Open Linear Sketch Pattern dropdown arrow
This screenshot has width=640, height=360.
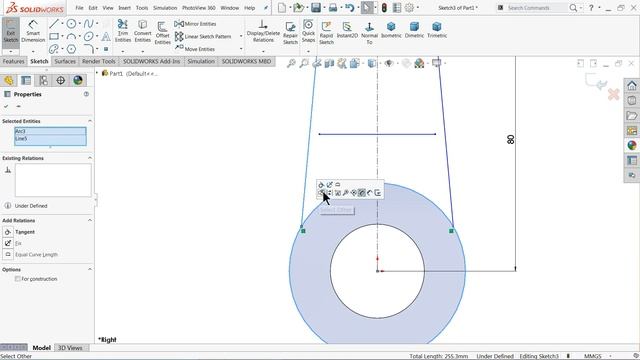tap(241, 36)
